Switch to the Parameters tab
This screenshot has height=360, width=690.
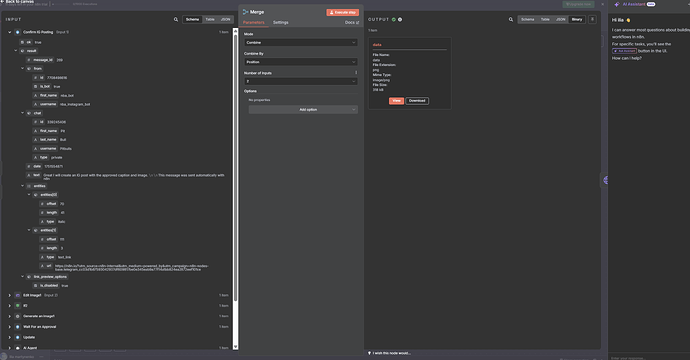coord(253,22)
